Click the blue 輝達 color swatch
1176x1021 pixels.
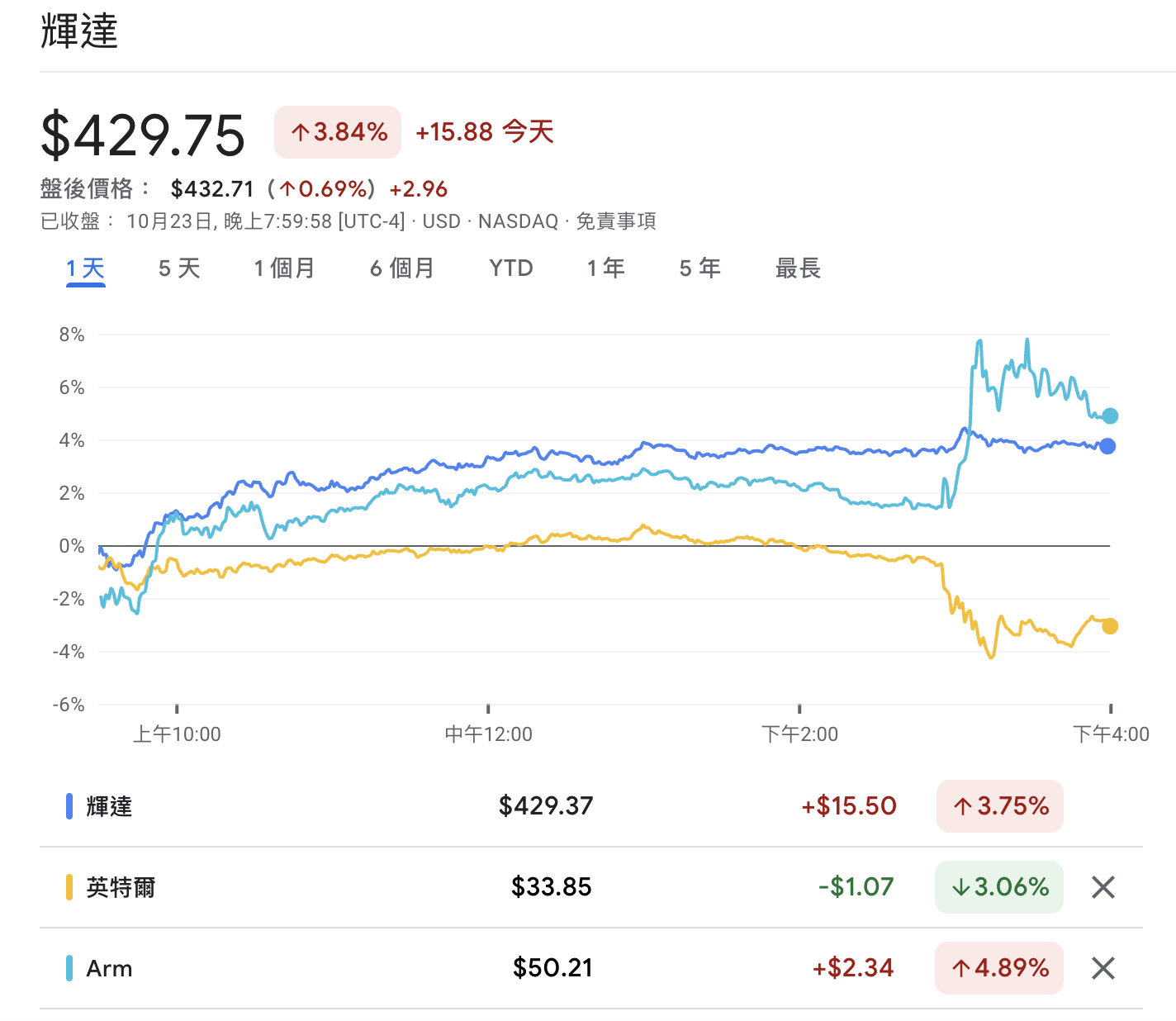coord(69,806)
